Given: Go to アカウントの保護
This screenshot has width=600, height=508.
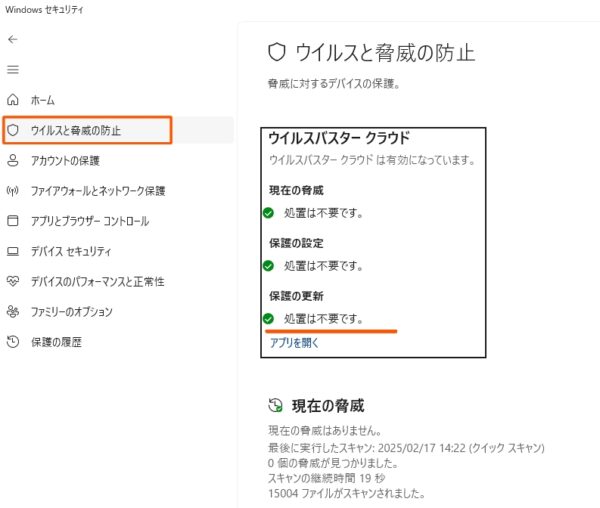Looking at the screenshot, I should click(x=65, y=161).
